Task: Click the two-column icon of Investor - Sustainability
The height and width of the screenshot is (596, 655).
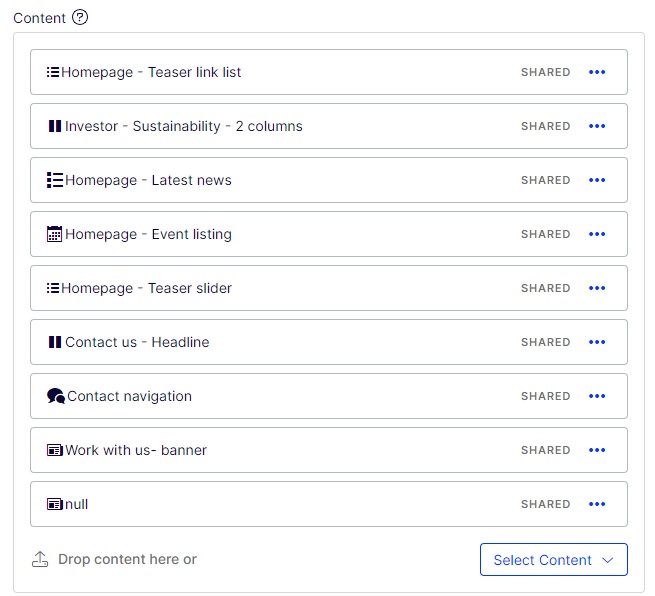Action: 55,126
